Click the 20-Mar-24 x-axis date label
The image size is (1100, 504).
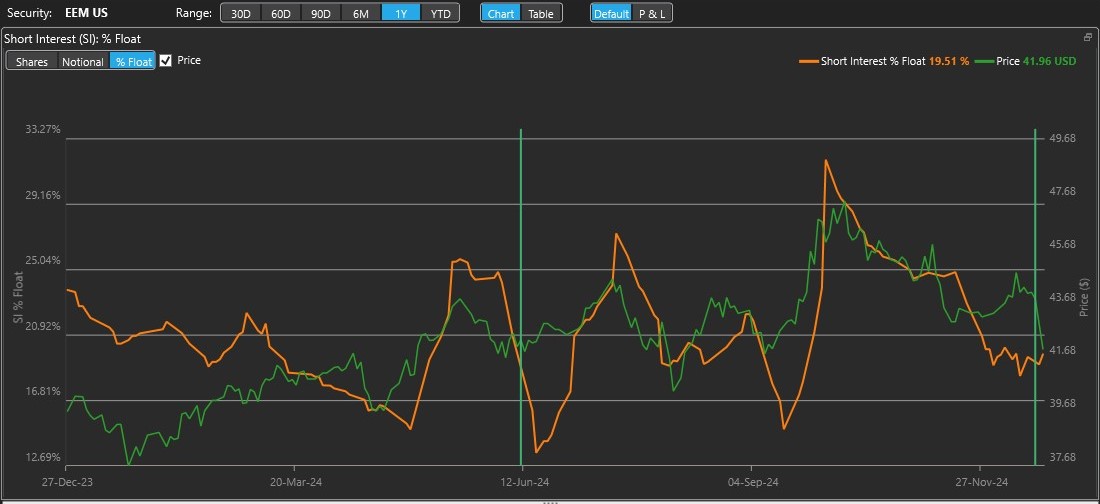295,482
